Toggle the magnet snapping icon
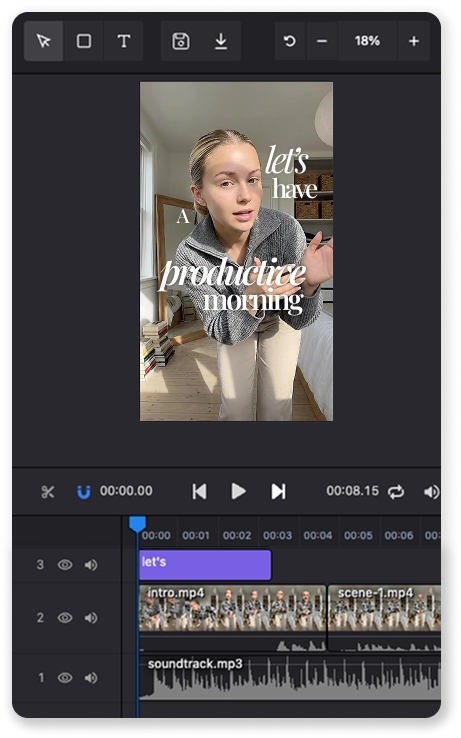 [x=83, y=492]
